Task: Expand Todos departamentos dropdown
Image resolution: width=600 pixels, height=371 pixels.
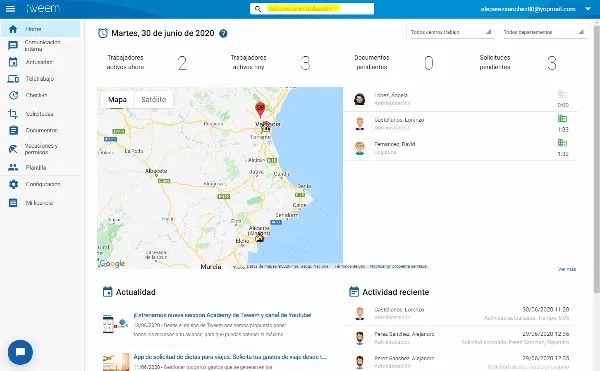Action: click(x=543, y=32)
